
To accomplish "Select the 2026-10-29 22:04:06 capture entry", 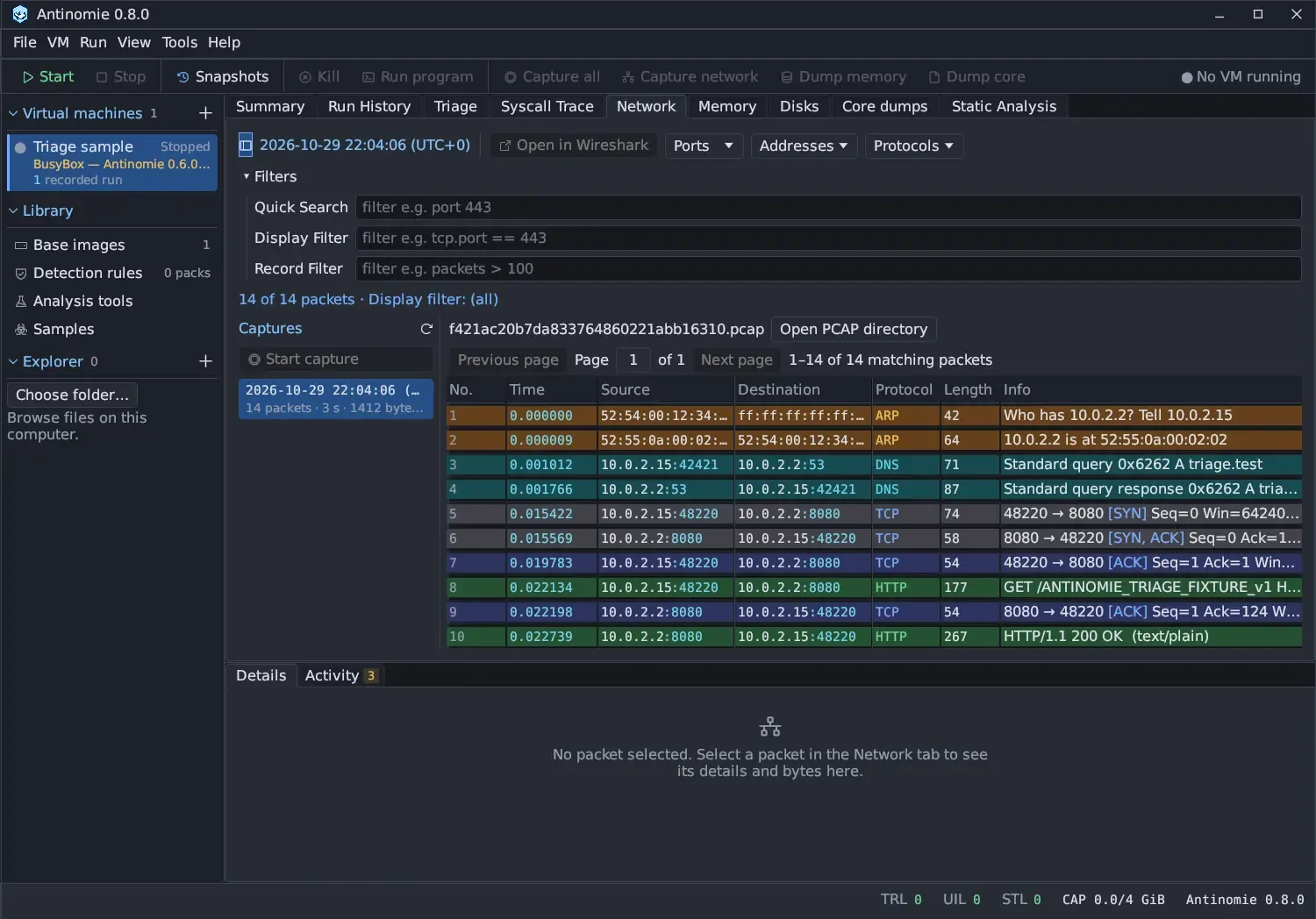I will pyautogui.click(x=336, y=398).
